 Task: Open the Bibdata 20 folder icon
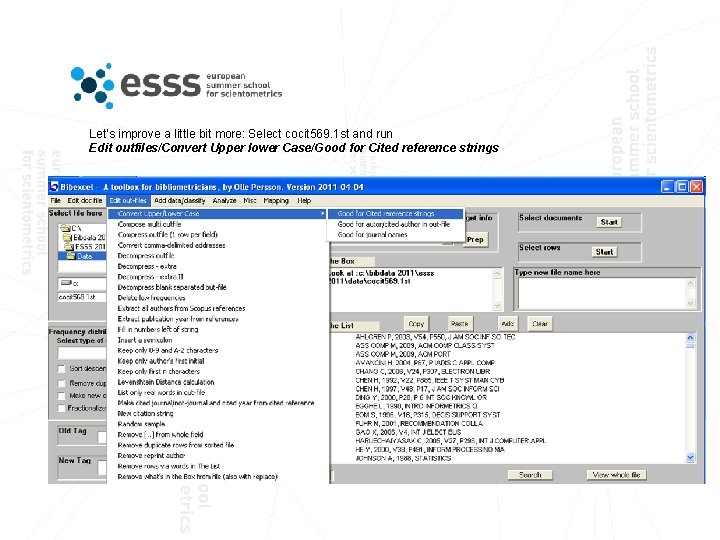coord(68,237)
